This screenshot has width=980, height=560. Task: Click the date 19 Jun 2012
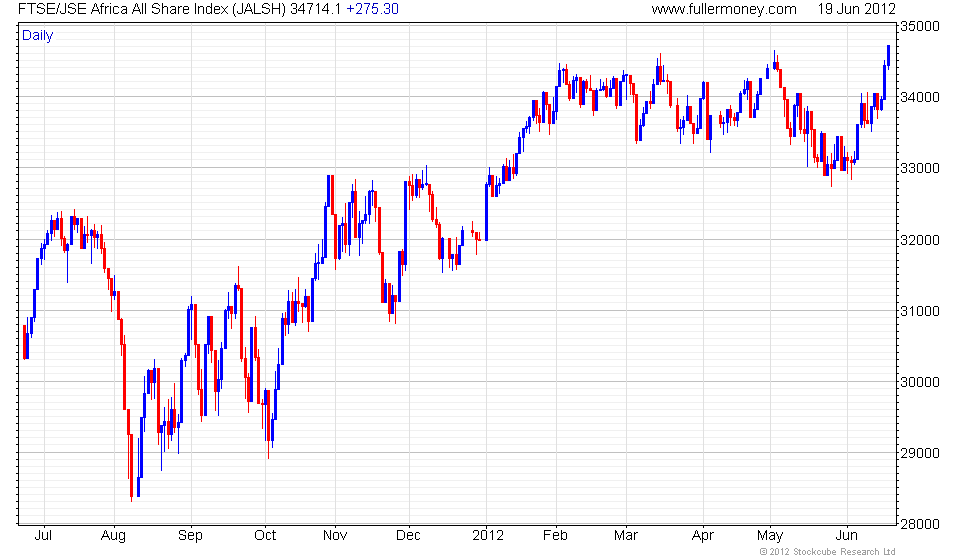[x=856, y=9]
